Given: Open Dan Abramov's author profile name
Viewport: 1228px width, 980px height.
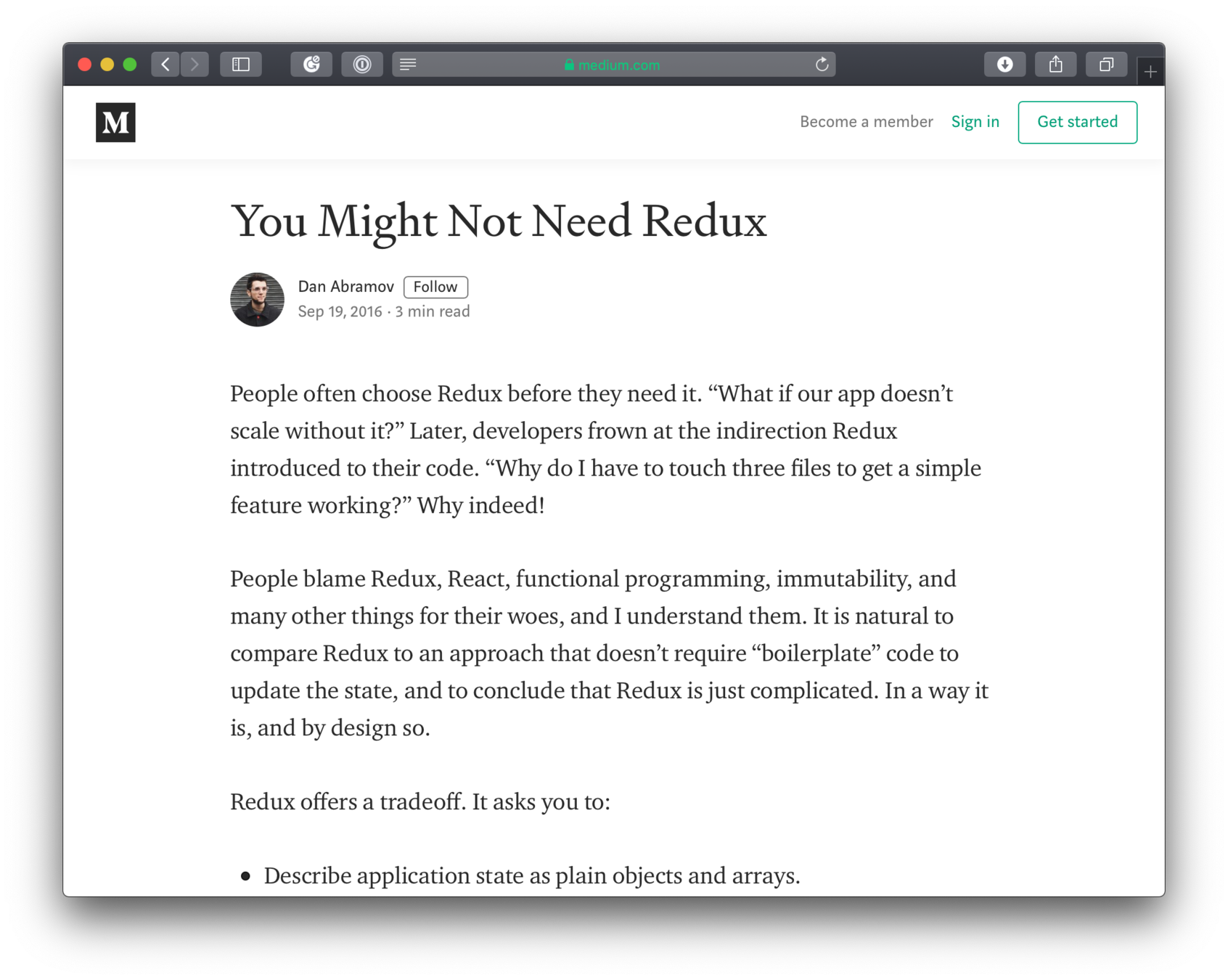Looking at the screenshot, I should click(x=345, y=287).
